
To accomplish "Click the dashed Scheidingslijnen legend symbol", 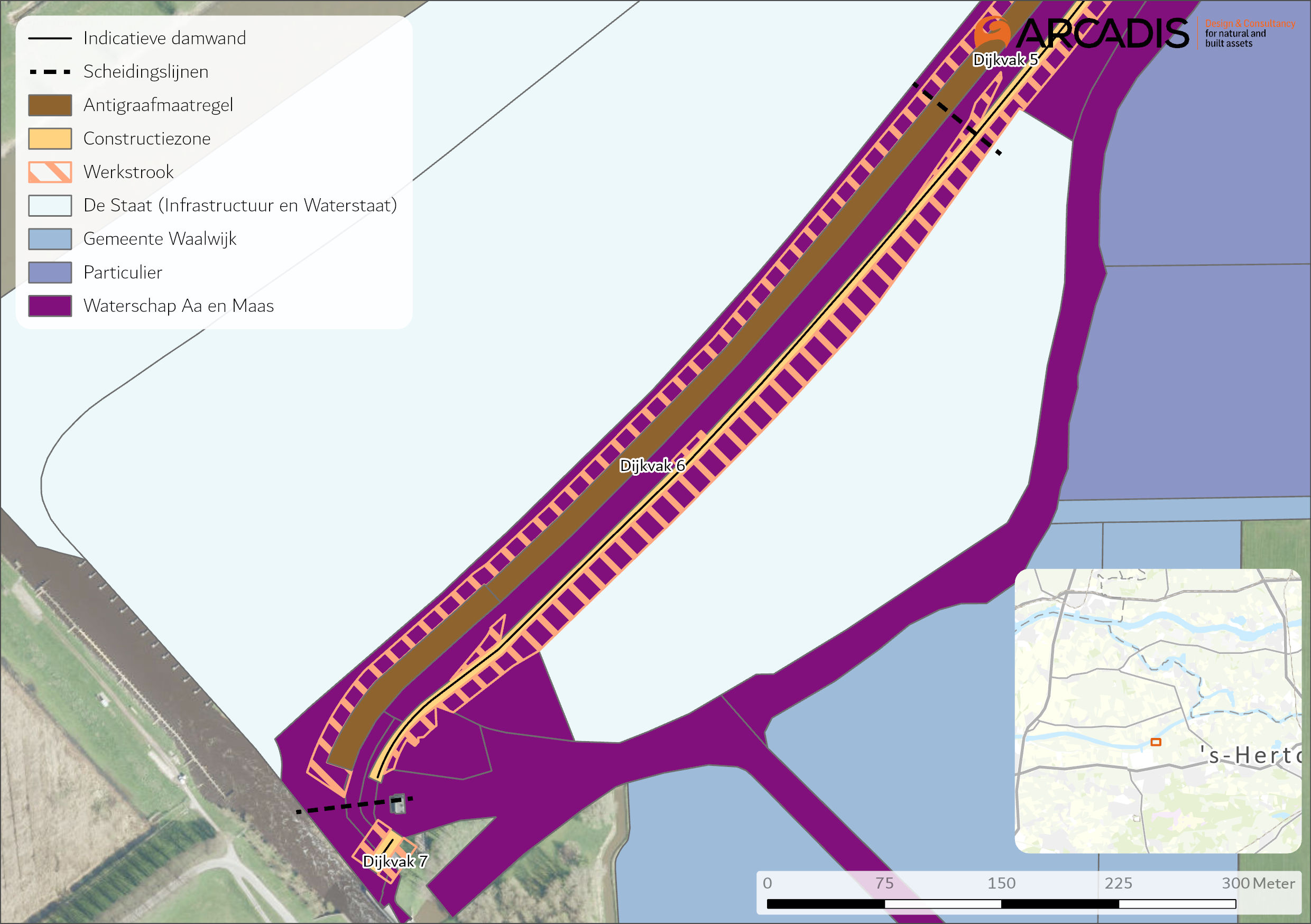I will click(x=50, y=72).
